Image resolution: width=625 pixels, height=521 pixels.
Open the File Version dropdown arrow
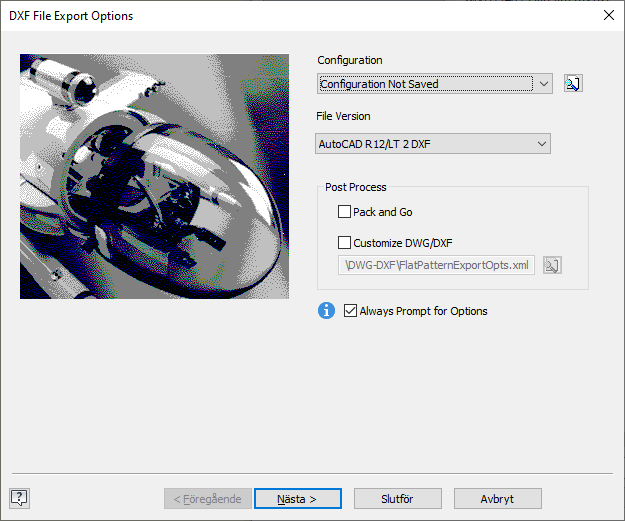click(541, 144)
